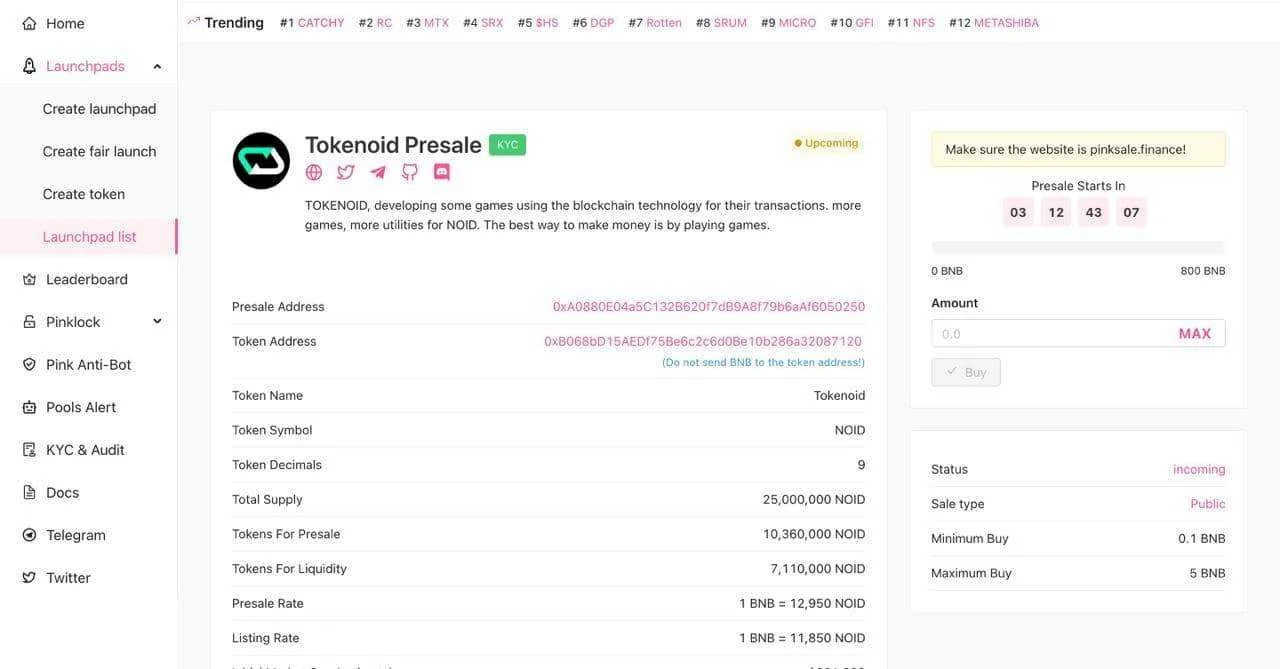1280x669 pixels.
Task: Open Leaderboard menu item
Action: (87, 279)
